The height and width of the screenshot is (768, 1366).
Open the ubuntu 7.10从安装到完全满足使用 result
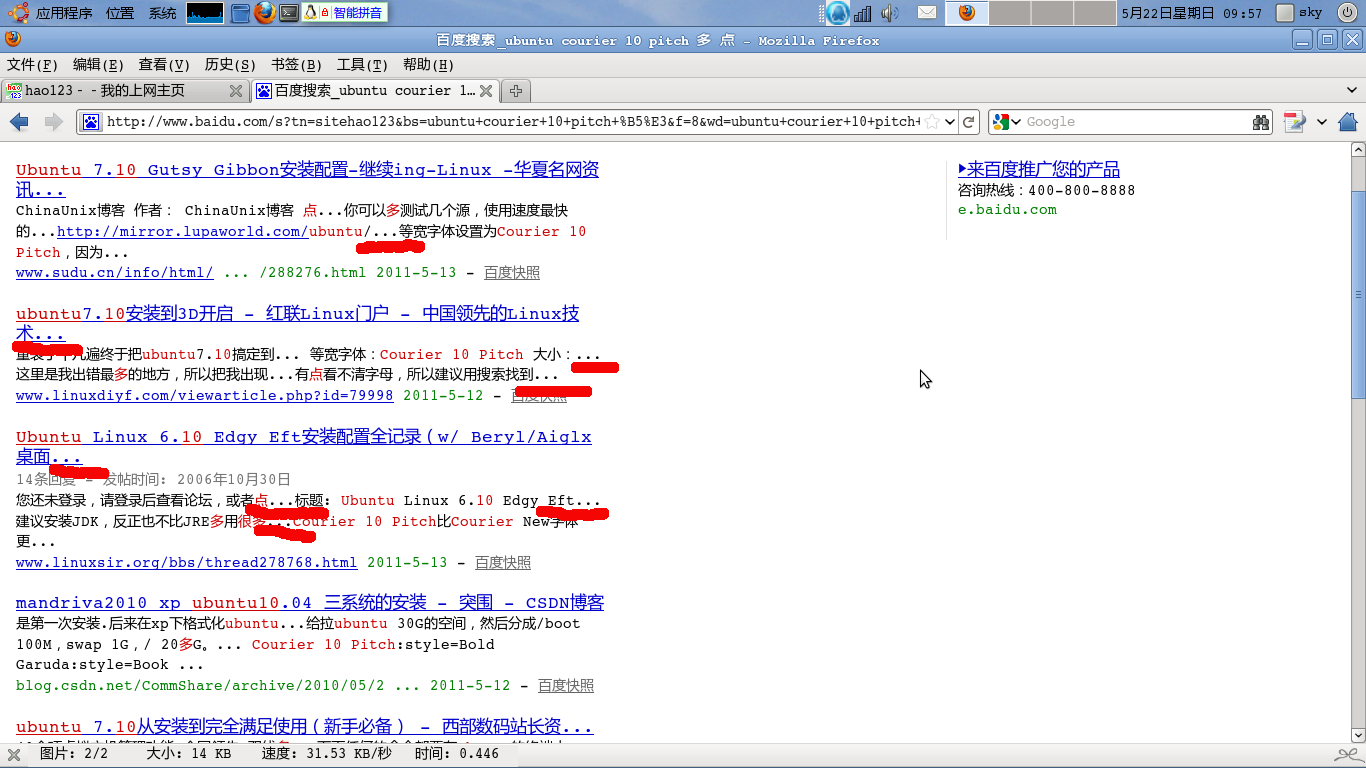pos(305,727)
